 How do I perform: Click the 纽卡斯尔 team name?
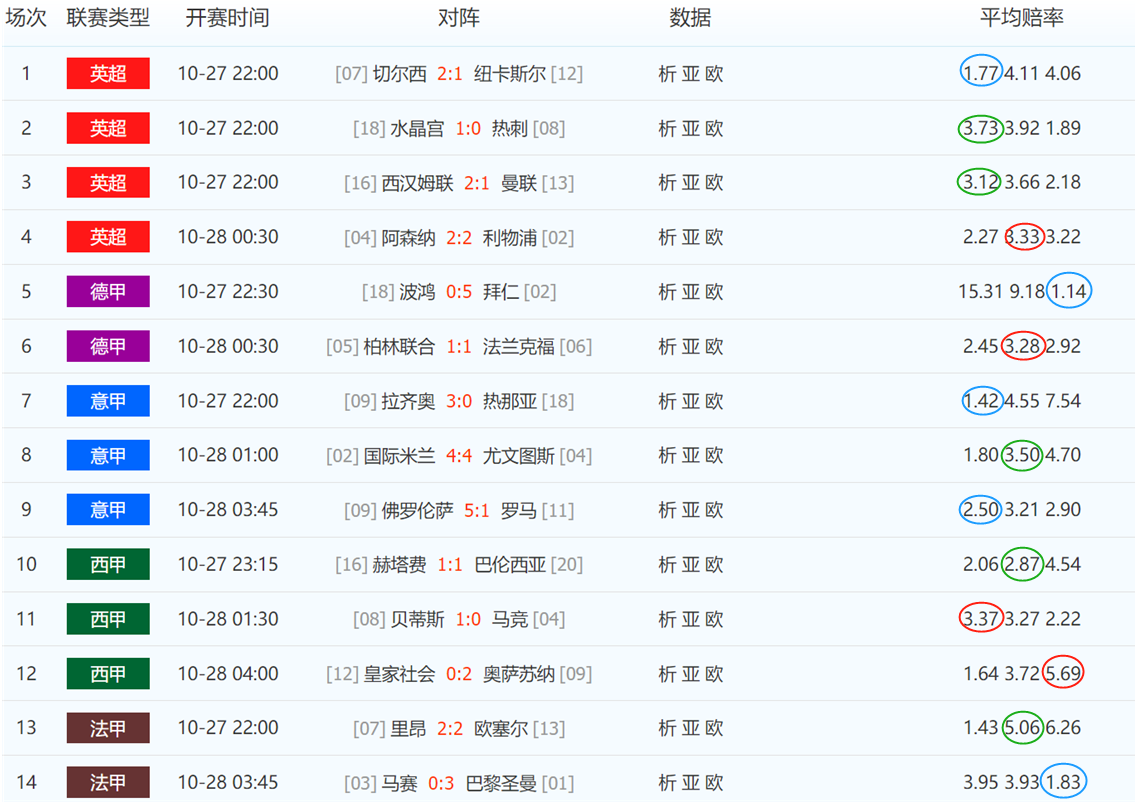pyautogui.click(x=510, y=73)
